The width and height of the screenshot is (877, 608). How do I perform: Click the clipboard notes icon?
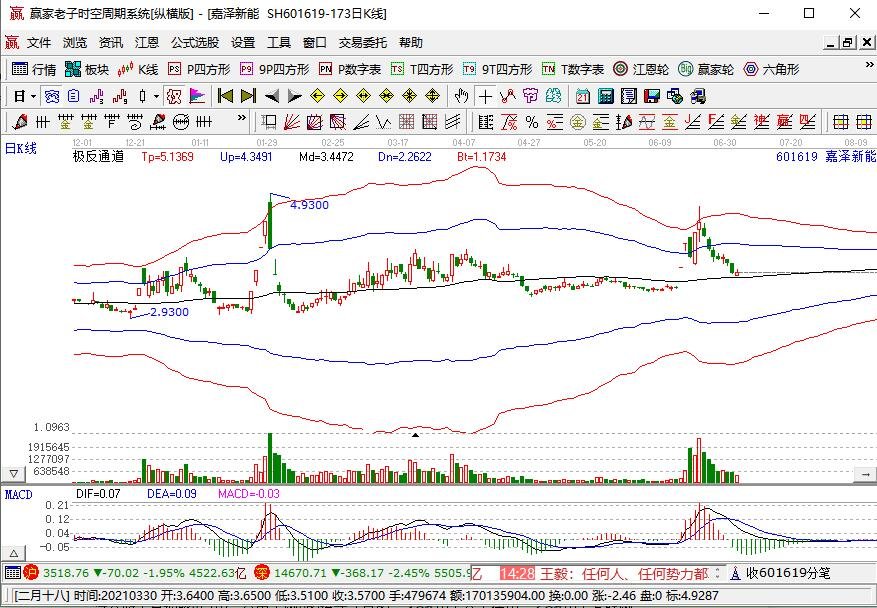tap(74, 96)
